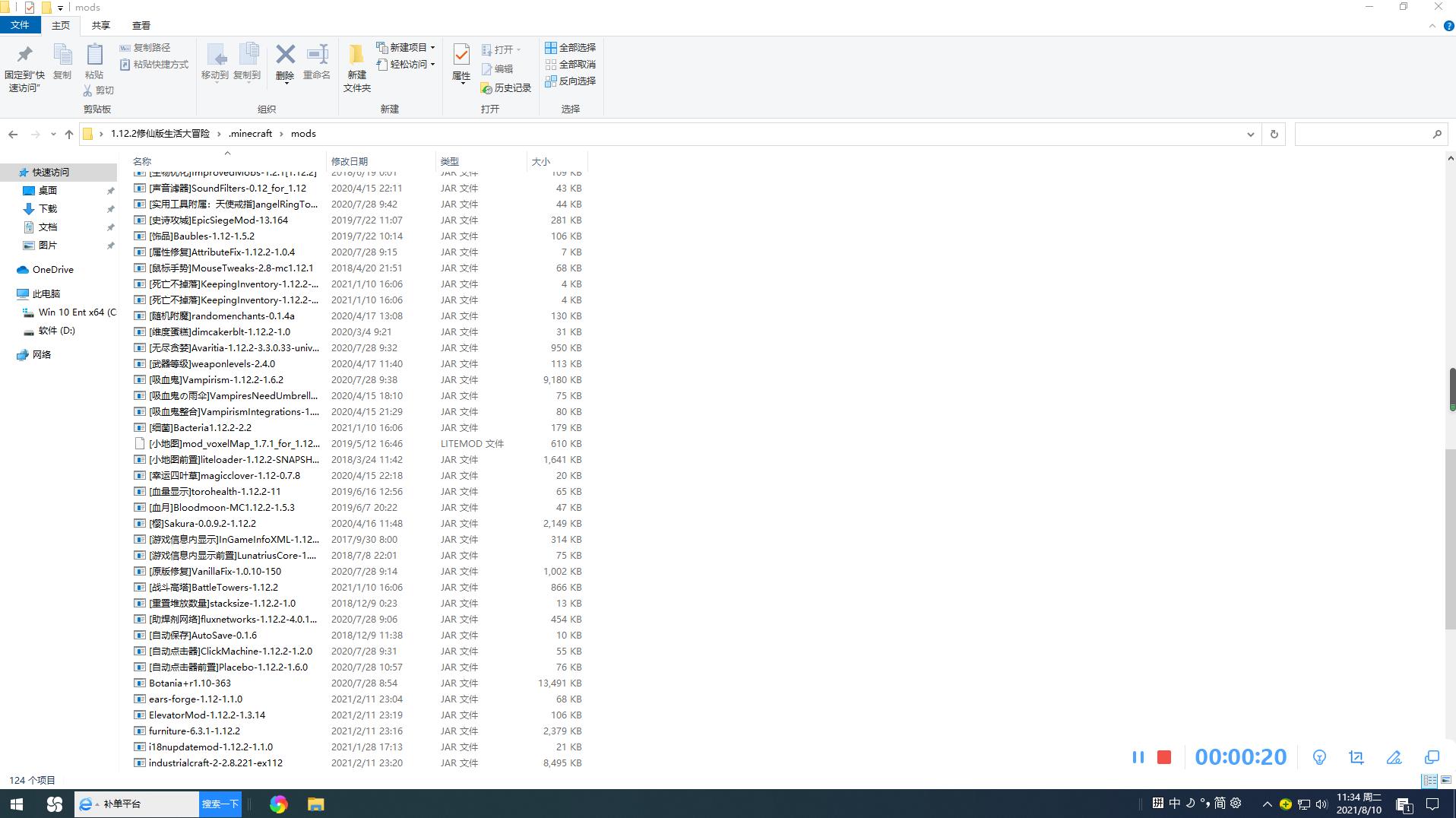This screenshot has width=1456, height=818.
Task: Select Downloads in Quick access
Action: pos(48,208)
